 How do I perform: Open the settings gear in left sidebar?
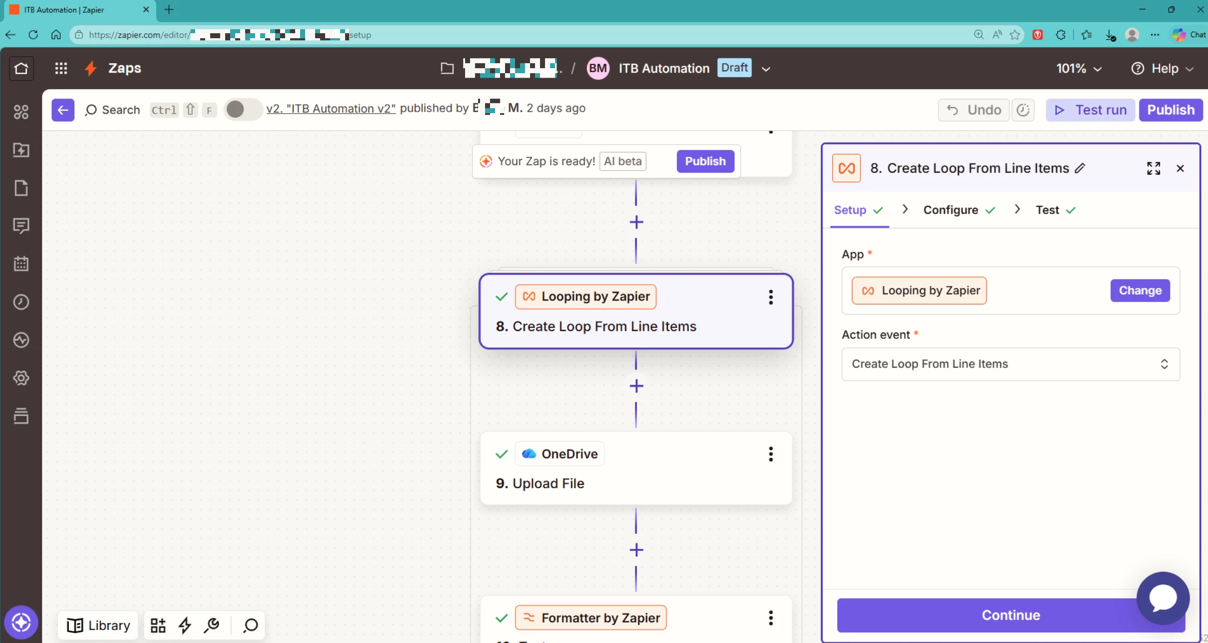click(x=21, y=378)
